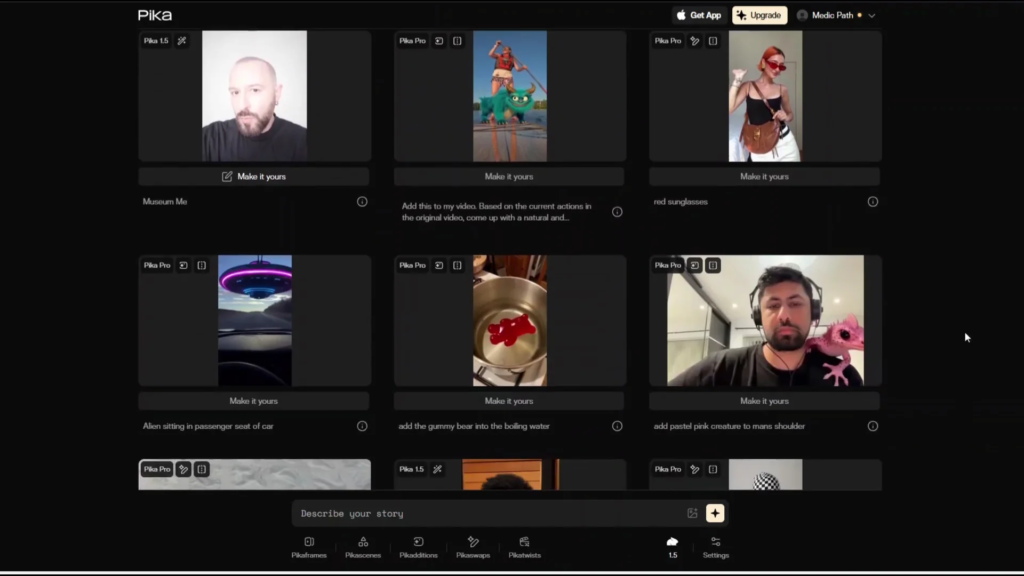The image size is (1024, 576).
Task: Open the Pikatwists tool
Action: 524,546
